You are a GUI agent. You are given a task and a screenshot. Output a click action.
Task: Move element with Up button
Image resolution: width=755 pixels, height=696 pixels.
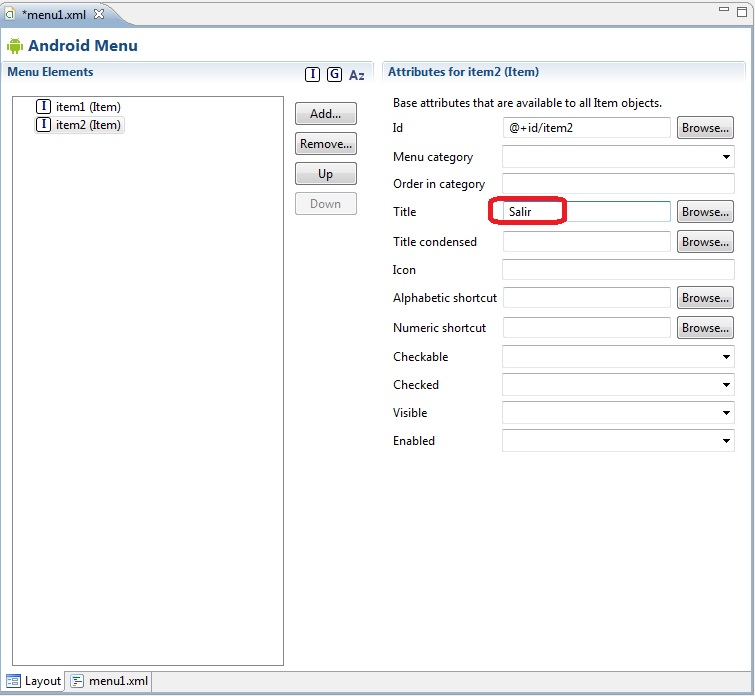click(325, 173)
